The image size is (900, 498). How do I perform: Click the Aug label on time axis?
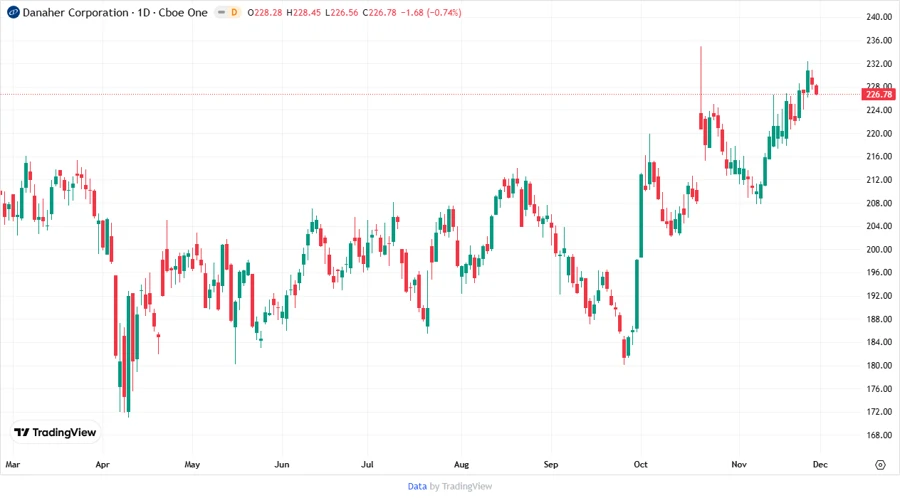click(x=461, y=465)
